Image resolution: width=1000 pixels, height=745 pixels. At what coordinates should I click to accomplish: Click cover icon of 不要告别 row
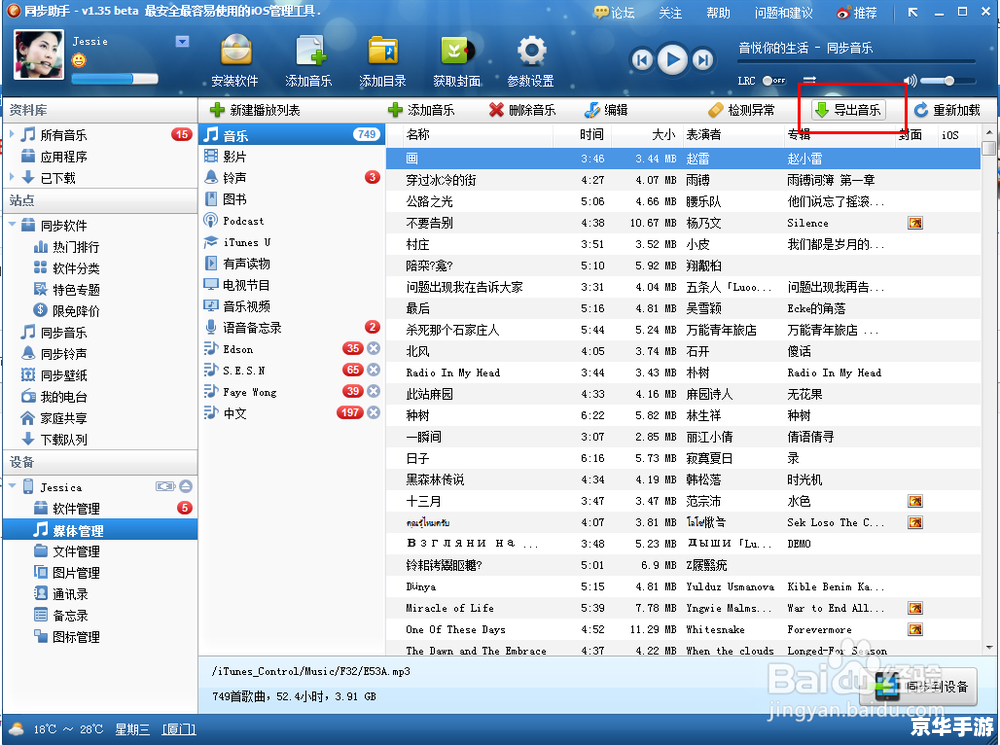pyautogui.click(x=915, y=223)
